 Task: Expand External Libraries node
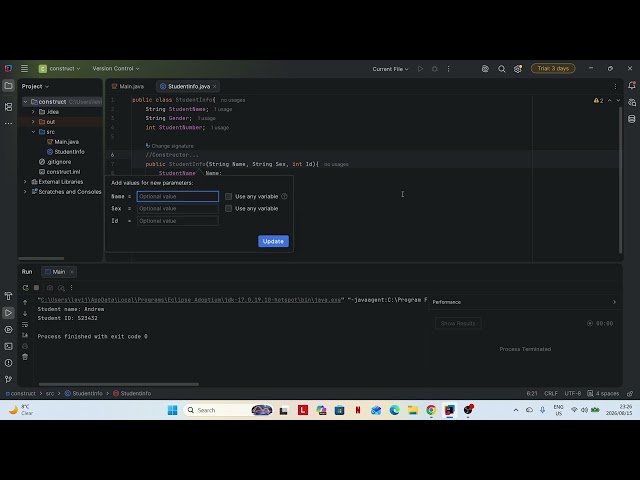pyautogui.click(x=25, y=182)
